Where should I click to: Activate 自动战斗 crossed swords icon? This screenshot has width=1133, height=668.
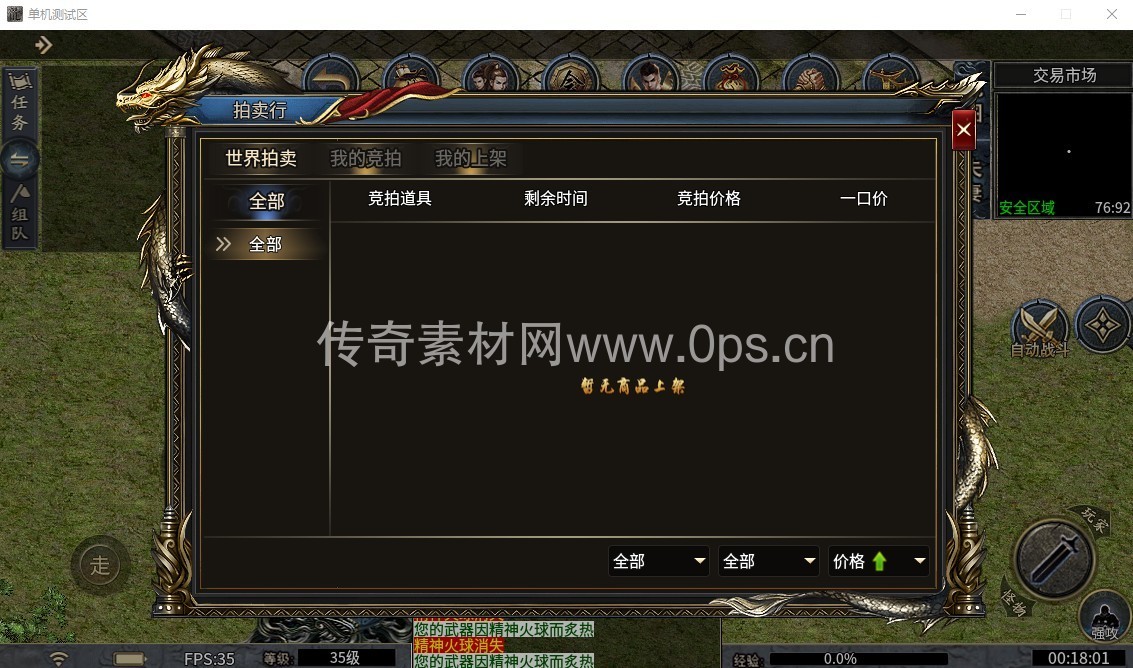[x=1039, y=328]
